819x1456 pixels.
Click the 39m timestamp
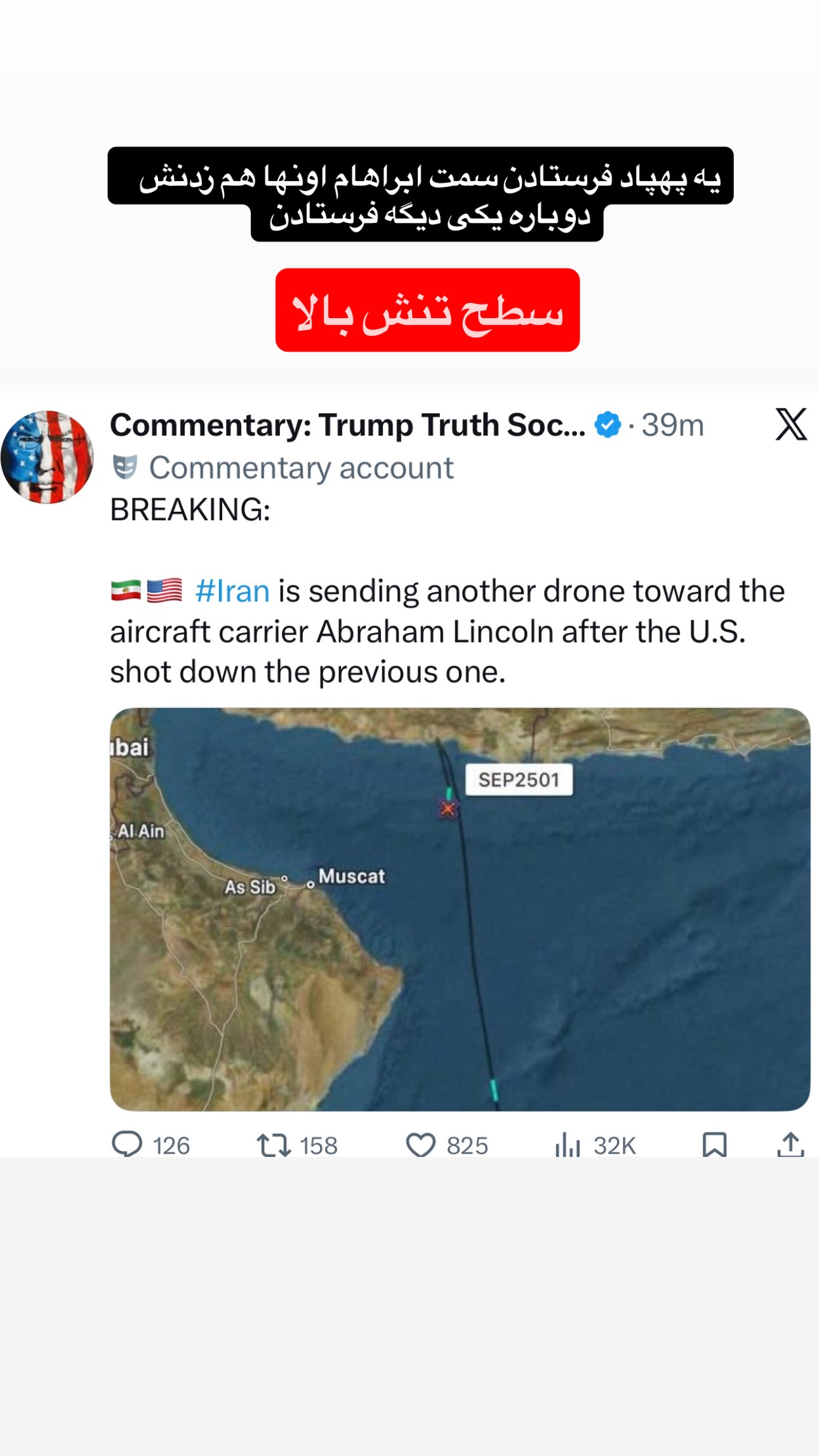click(672, 425)
